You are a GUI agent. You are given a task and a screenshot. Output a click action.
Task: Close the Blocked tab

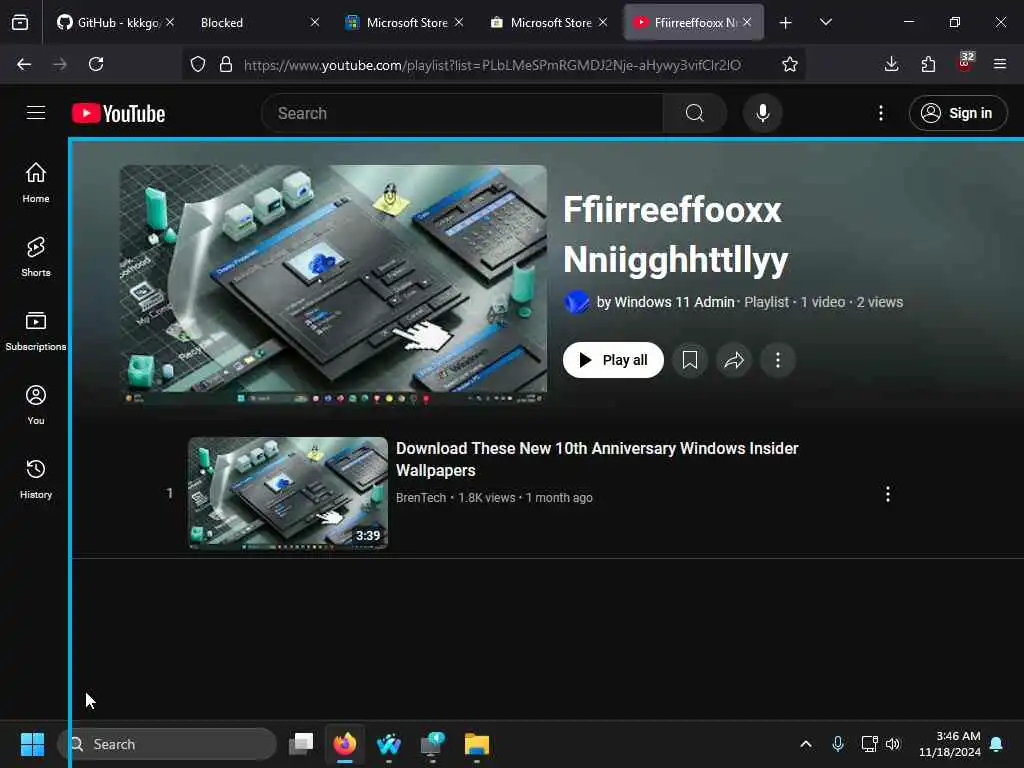click(315, 22)
